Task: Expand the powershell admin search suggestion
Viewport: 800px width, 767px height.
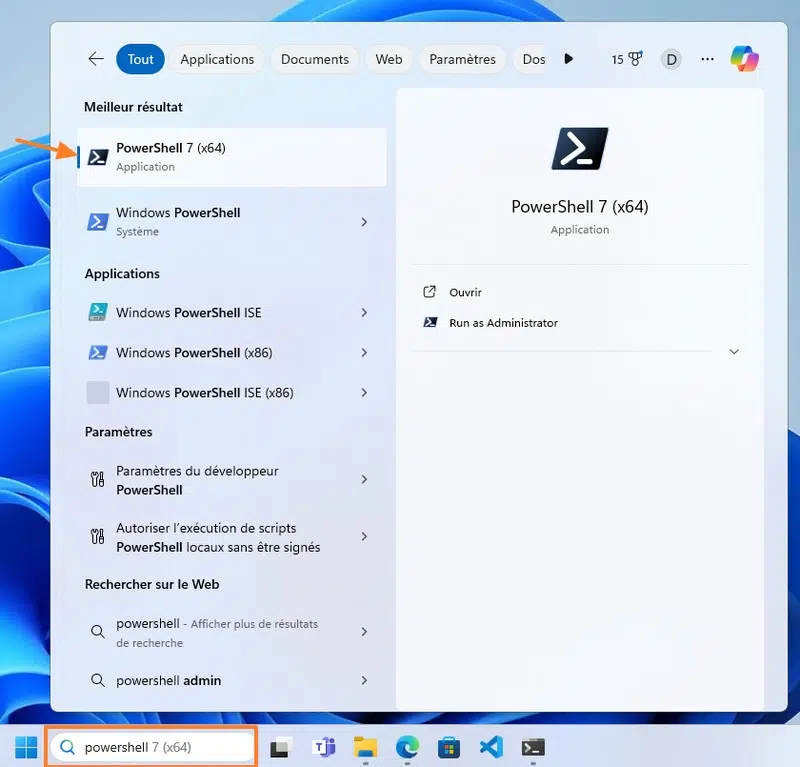Action: click(365, 680)
